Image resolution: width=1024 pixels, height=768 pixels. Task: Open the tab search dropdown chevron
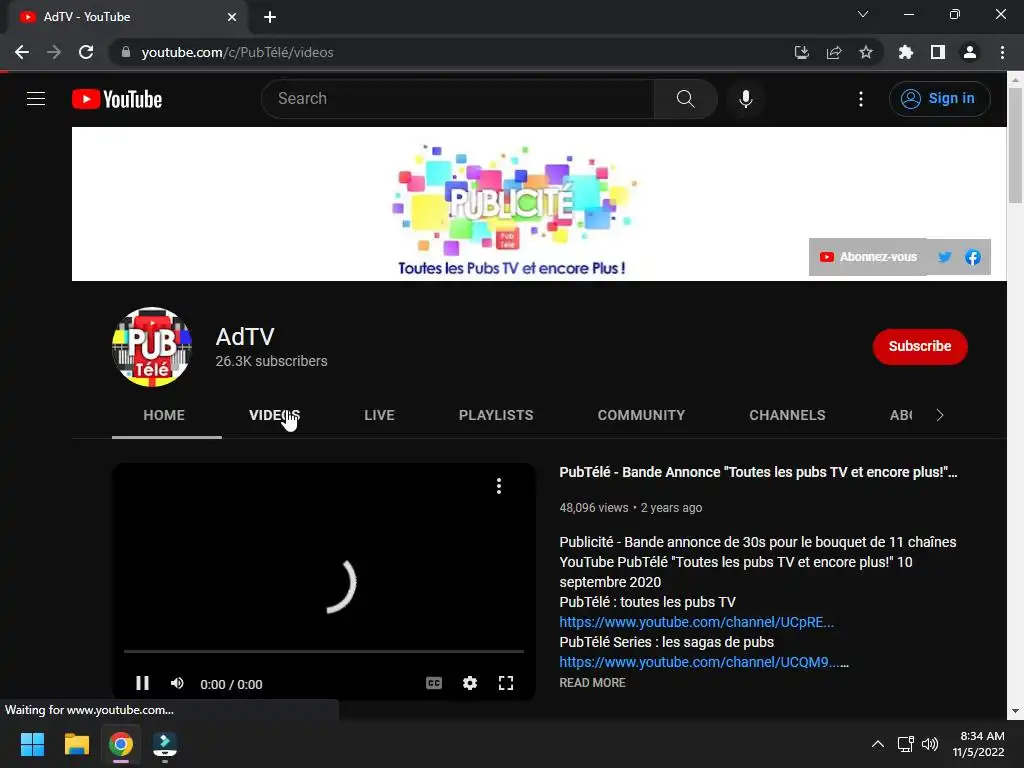pyautogui.click(x=863, y=14)
